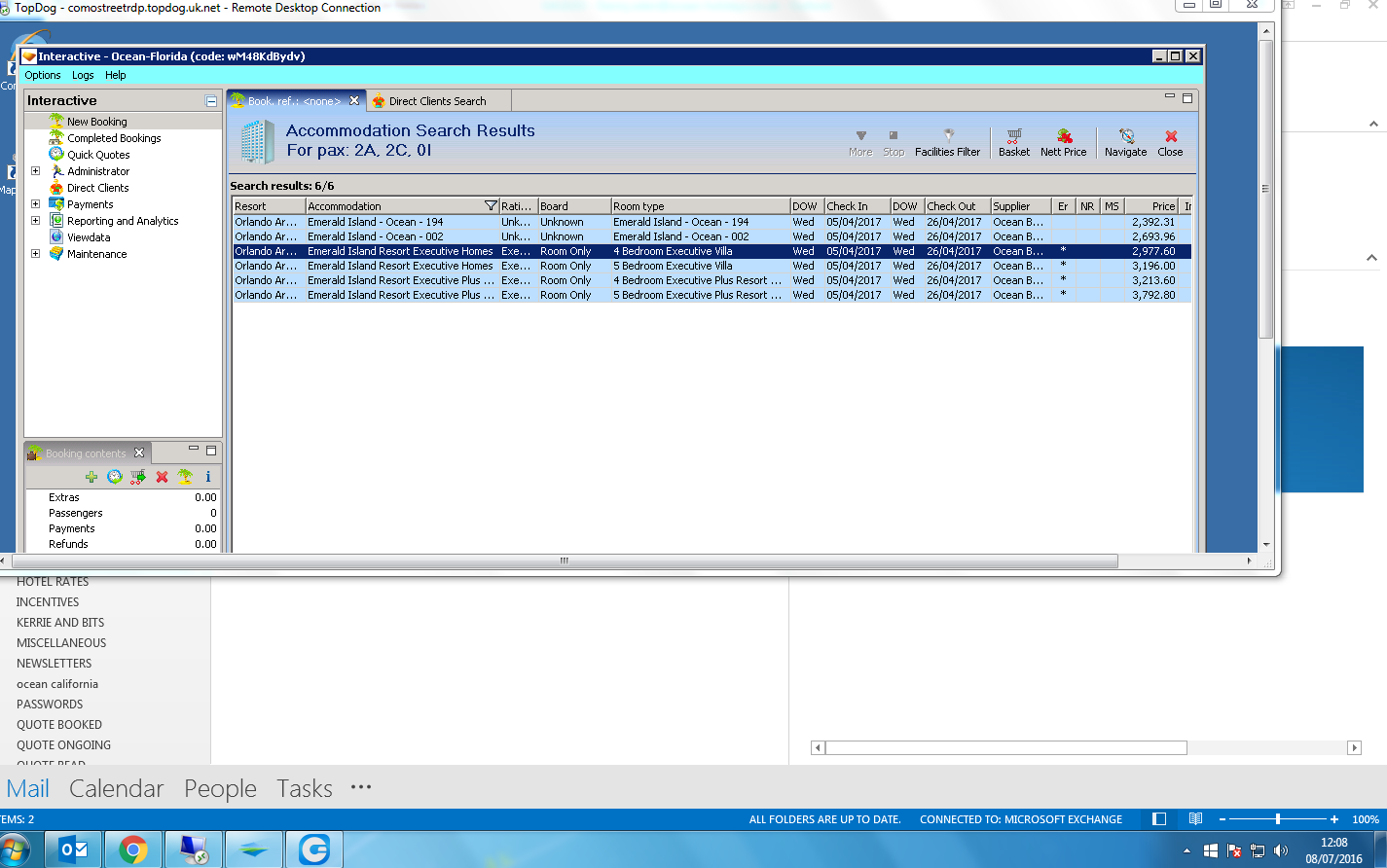Open Google Chrome from the taskbar
Image resolution: width=1387 pixels, height=868 pixels.
click(133, 850)
